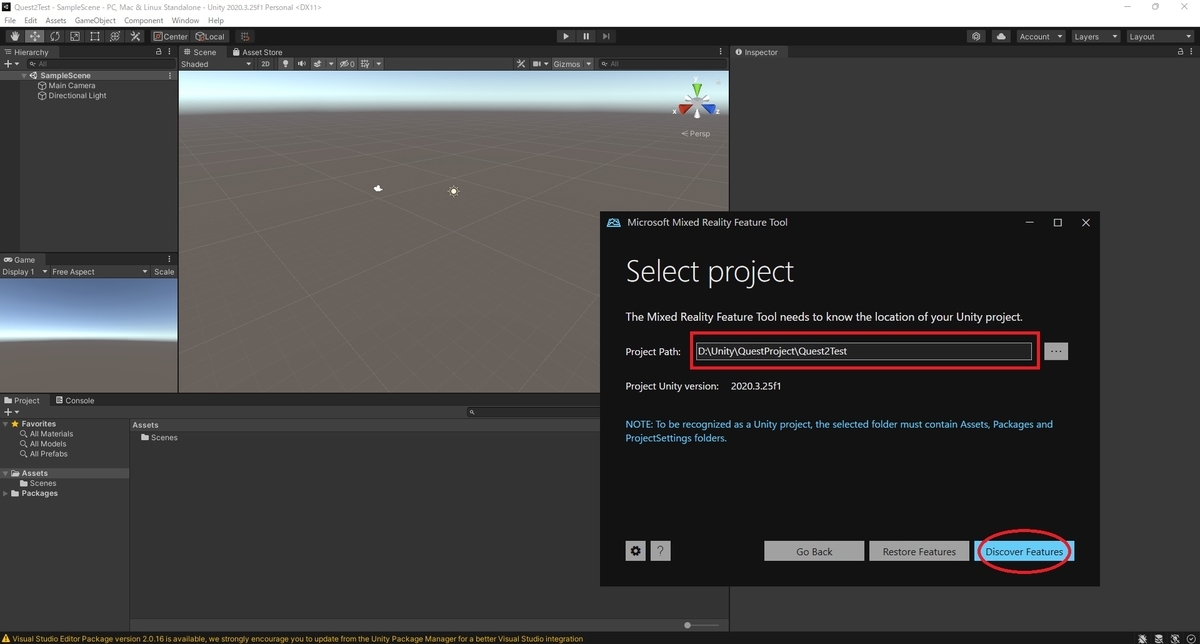This screenshot has height=644, width=1200.
Task: Open the Layout dropdown
Action: point(1158,36)
